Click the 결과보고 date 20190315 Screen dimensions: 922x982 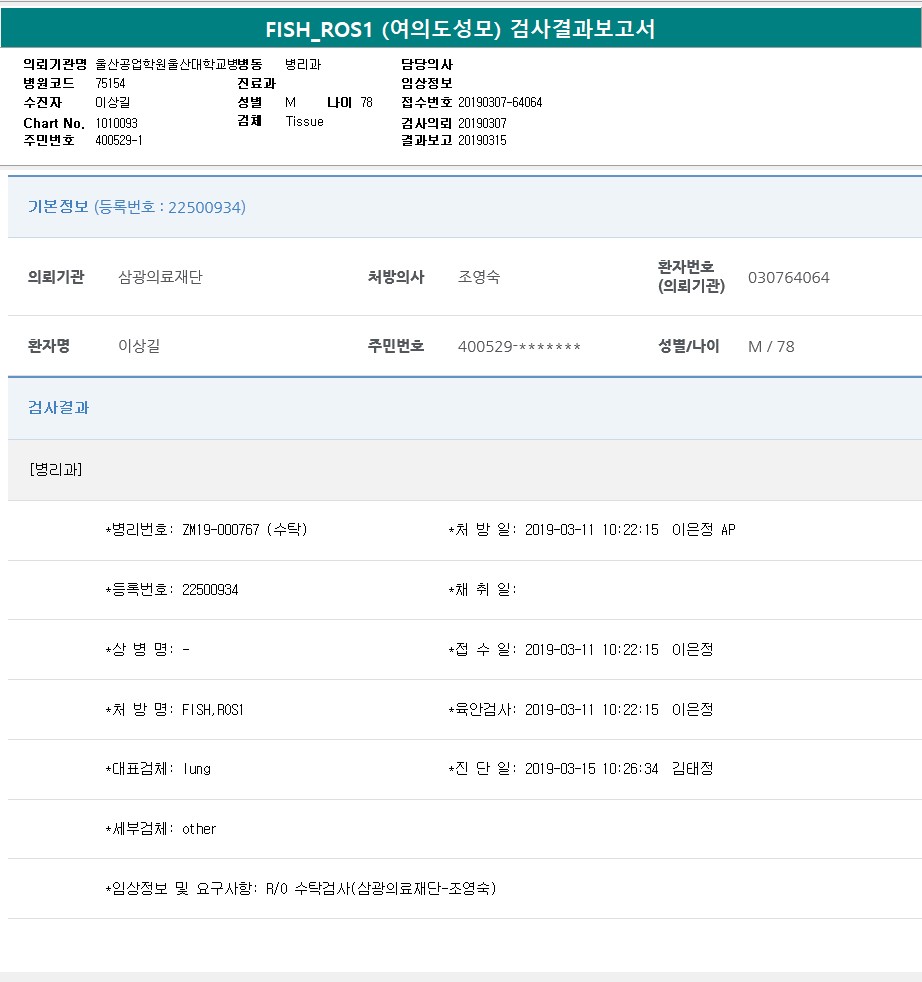coord(482,141)
